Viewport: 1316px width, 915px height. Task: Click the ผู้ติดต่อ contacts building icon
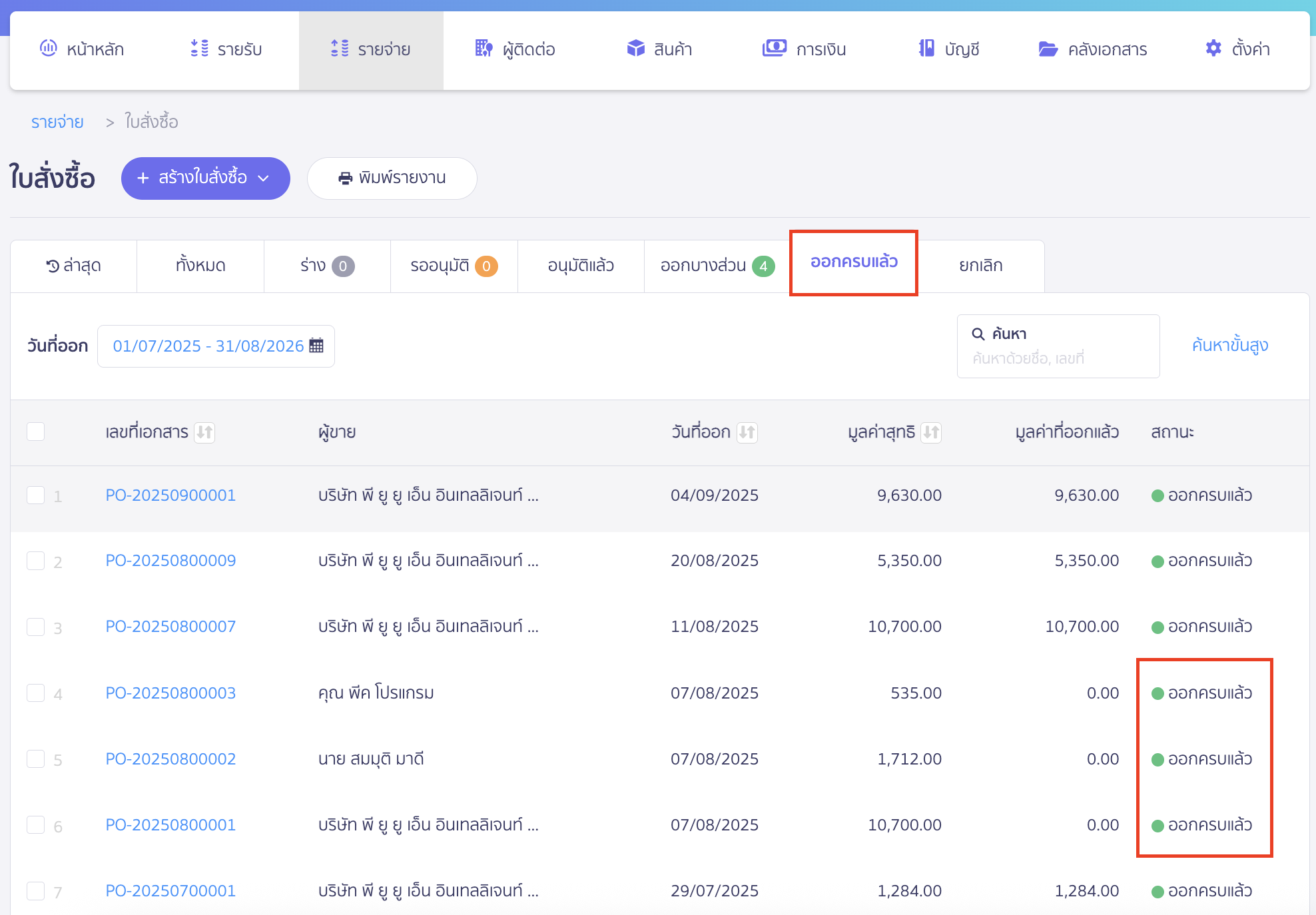484,48
